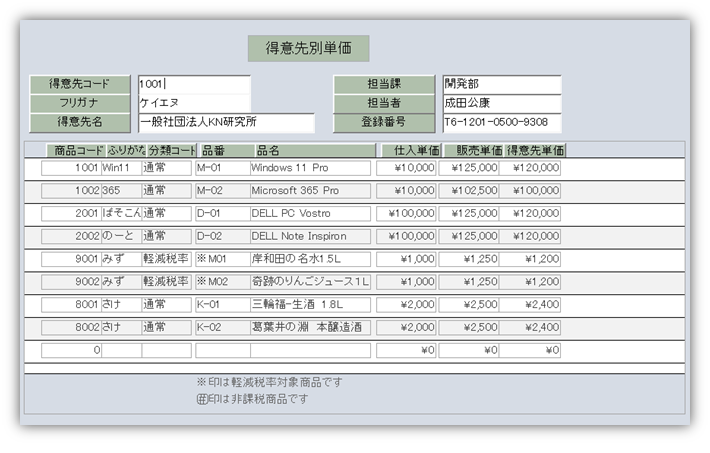Click the 担当者 field with 成田公康
710x453 pixels.
click(x=500, y=103)
